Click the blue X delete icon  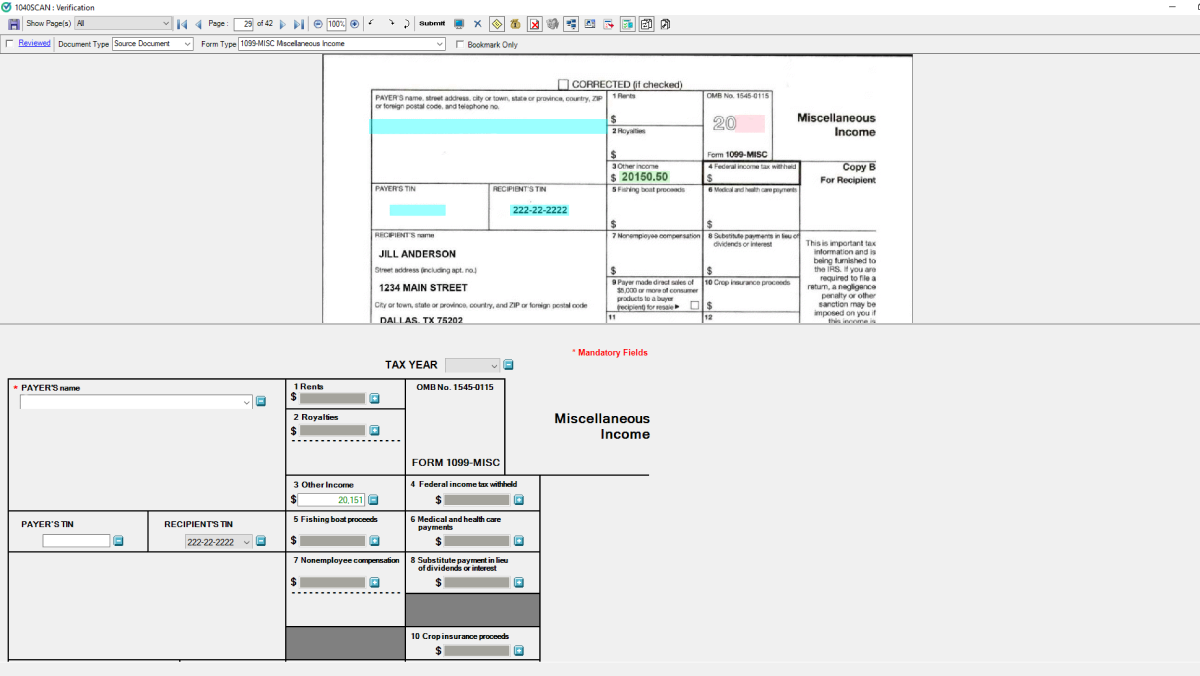[x=477, y=23]
